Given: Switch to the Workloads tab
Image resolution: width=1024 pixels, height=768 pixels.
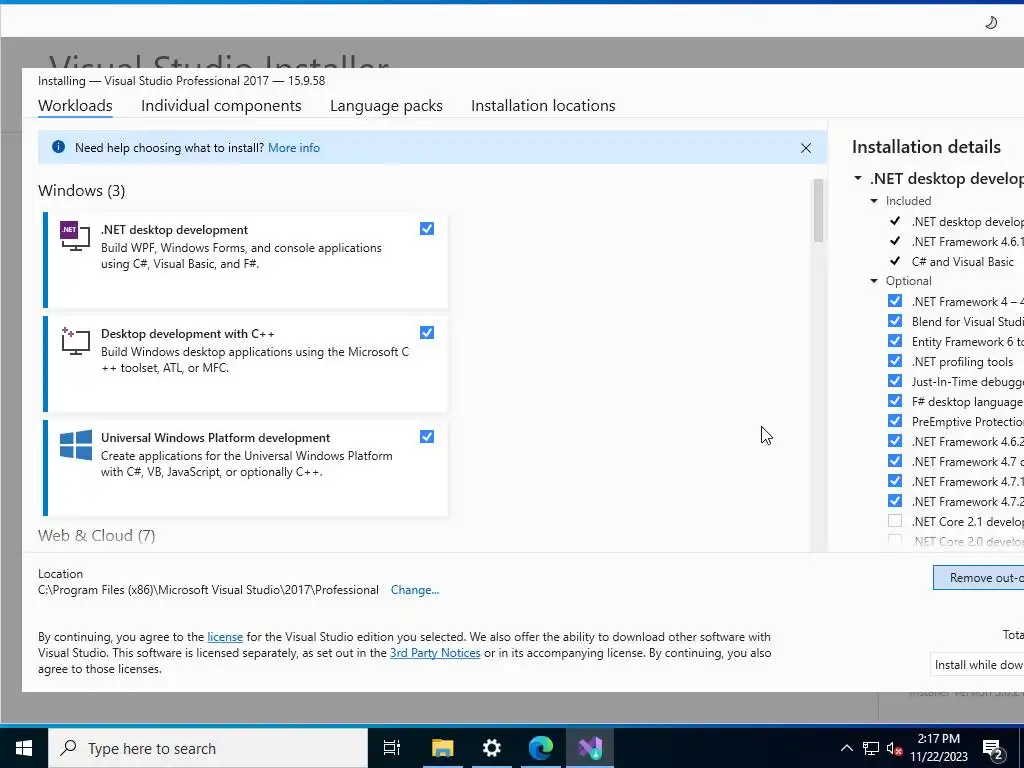Looking at the screenshot, I should coord(75,106).
